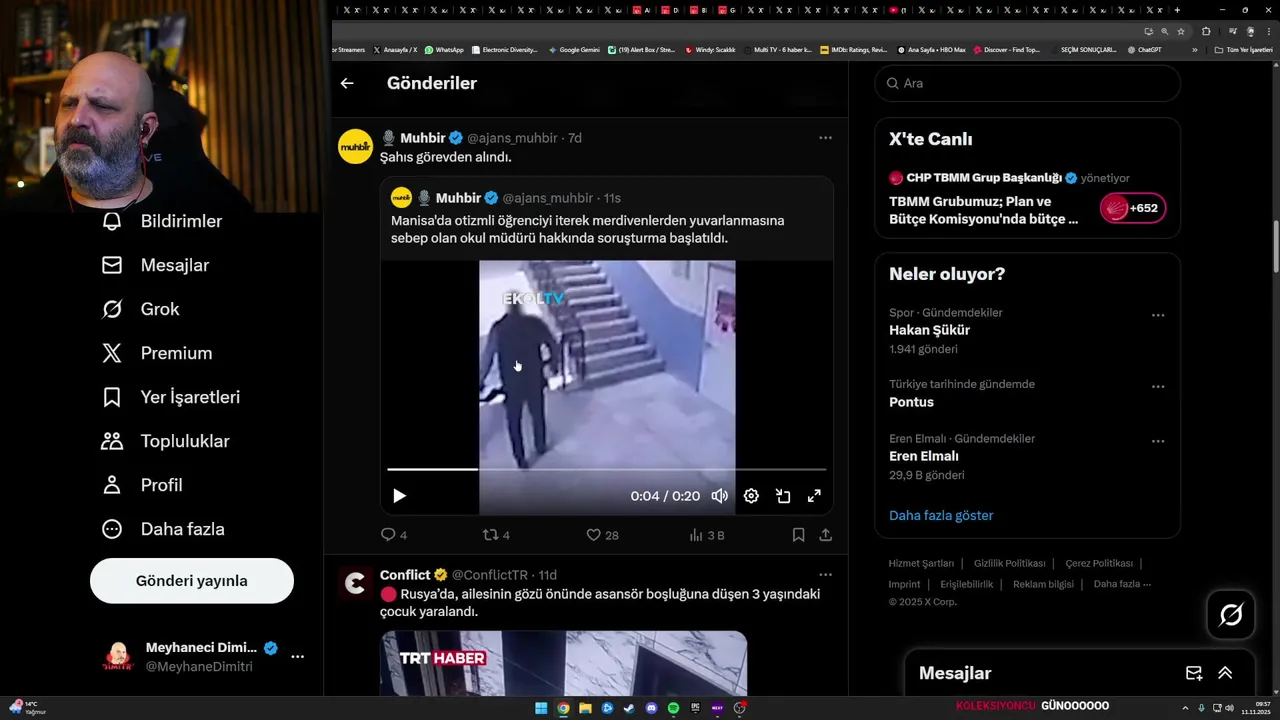The image size is (1280, 720).
Task: Click the @ConflictTR handle
Action: [490, 575]
